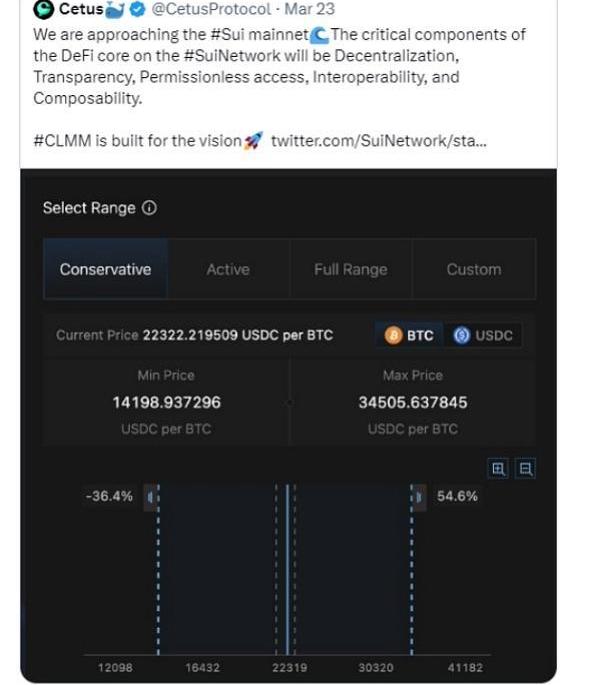600x685 pixels.
Task: Select the Conservative range tab
Action: click(x=105, y=269)
